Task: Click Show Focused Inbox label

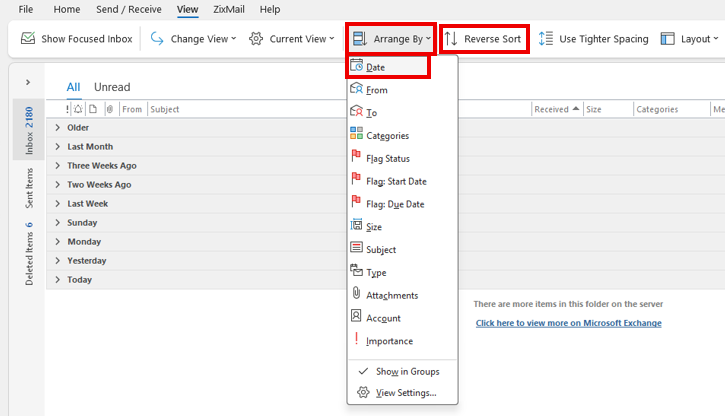Action: point(87,39)
